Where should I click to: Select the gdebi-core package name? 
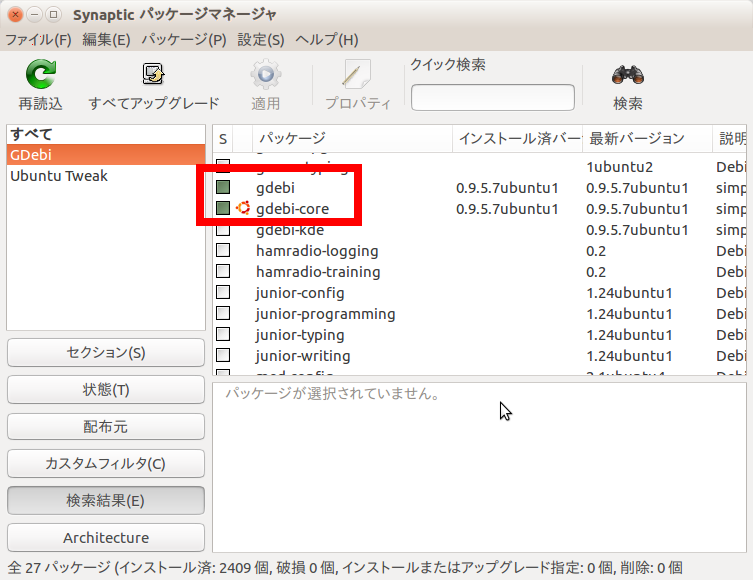tap(292, 209)
